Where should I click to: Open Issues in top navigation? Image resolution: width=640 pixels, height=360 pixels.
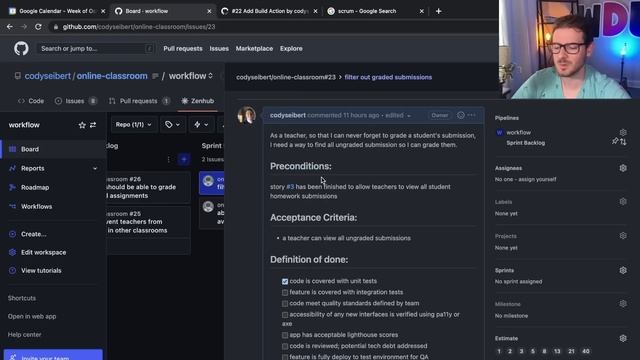click(219, 49)
